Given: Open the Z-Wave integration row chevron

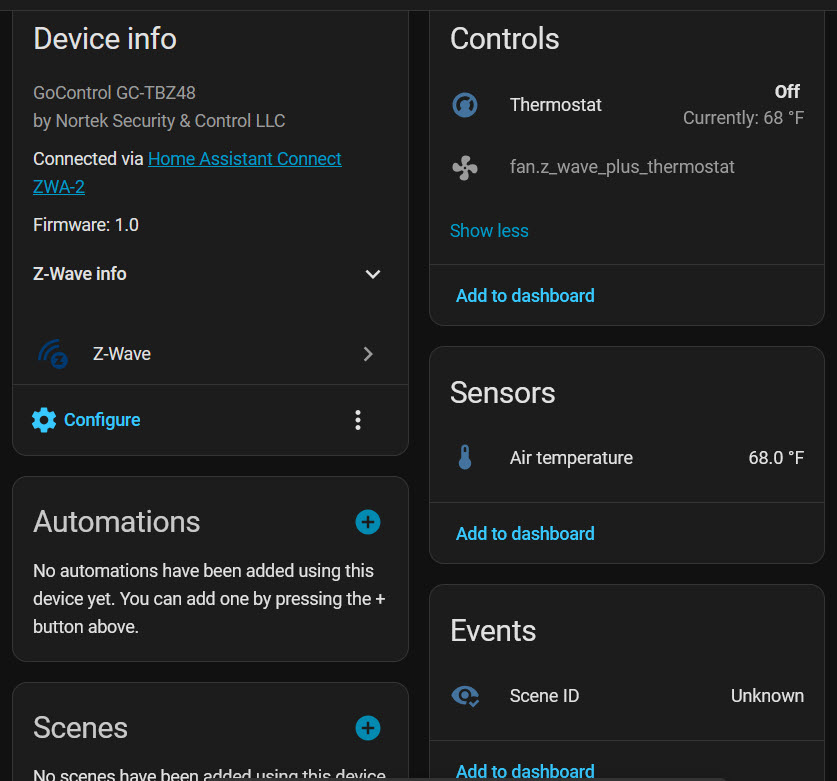Looking at the screenshot, I should tap(368, 354).
